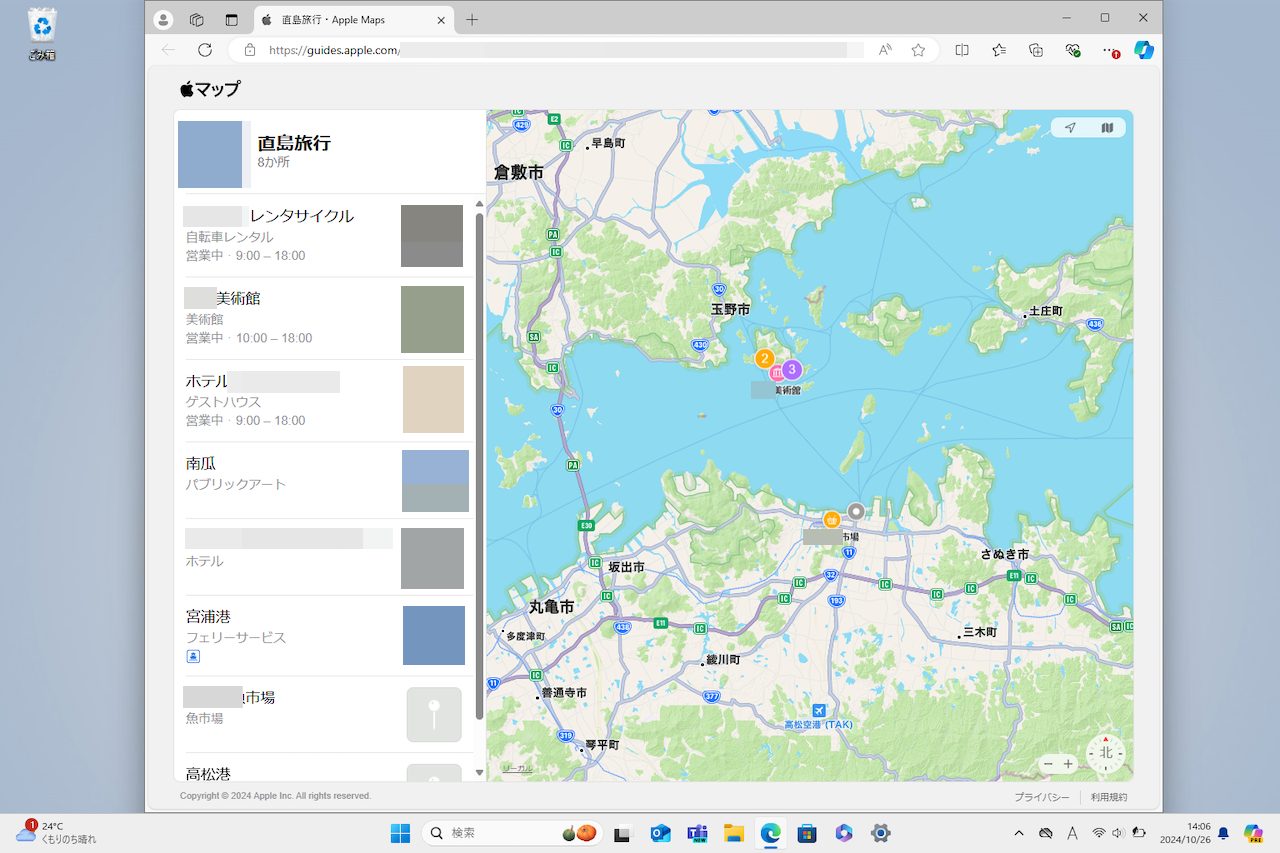Open File Explorer from taskbar

tap(733, 832)
